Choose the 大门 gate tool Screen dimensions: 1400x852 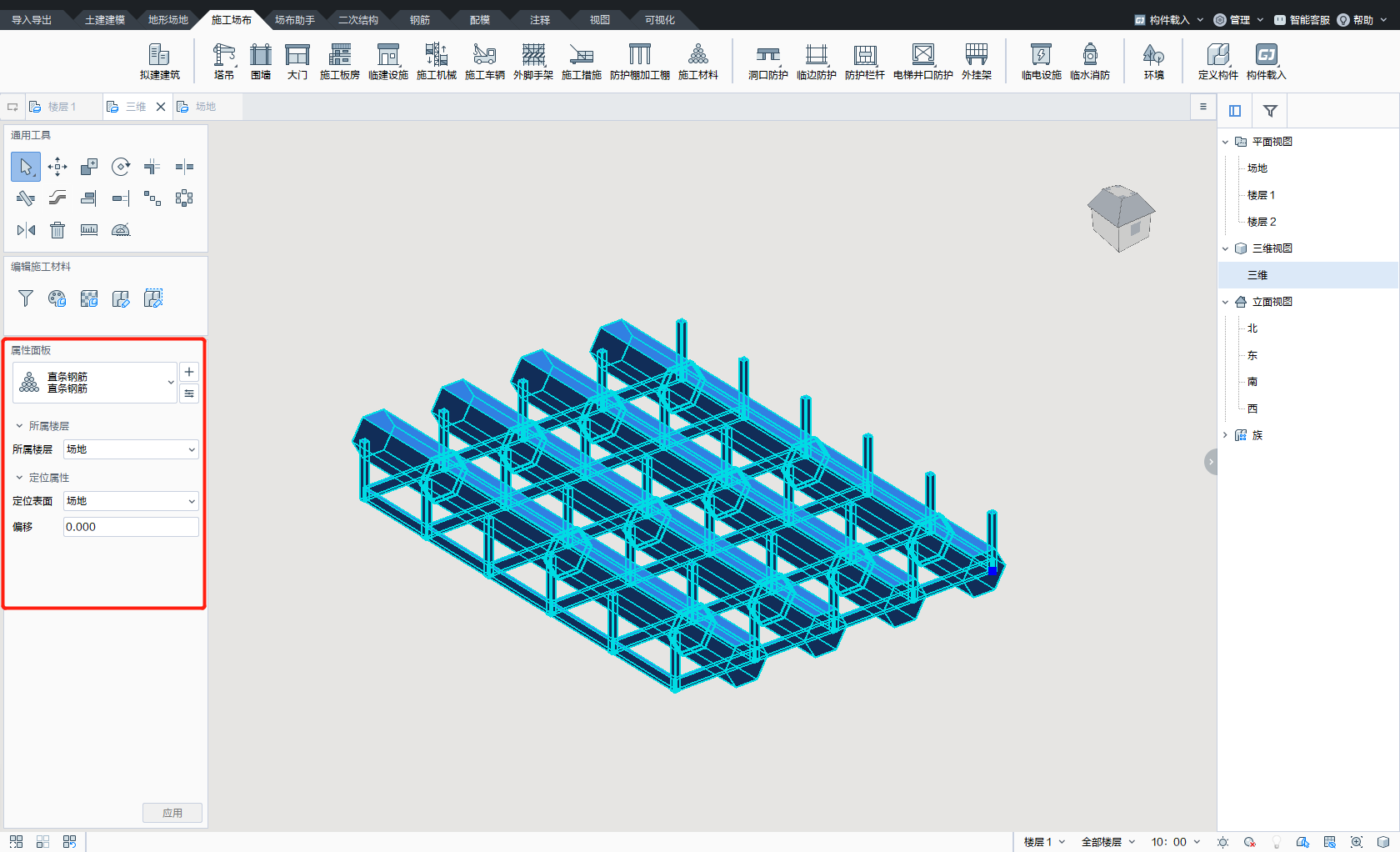tap(297, 62)
